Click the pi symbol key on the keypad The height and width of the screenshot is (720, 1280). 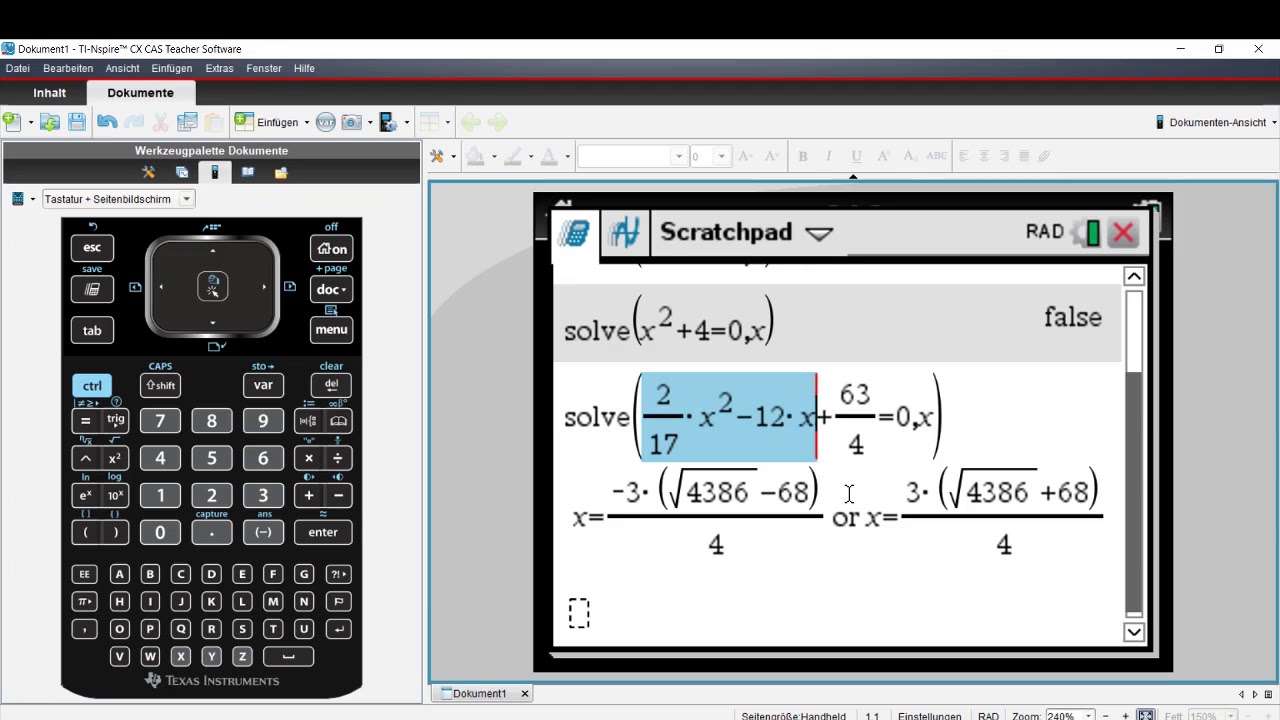(x=85, y=602)
